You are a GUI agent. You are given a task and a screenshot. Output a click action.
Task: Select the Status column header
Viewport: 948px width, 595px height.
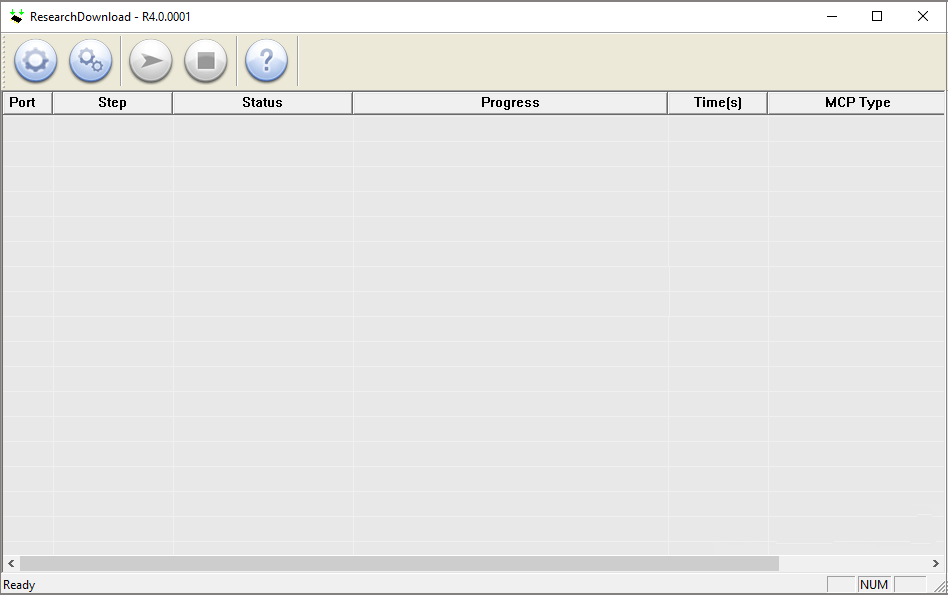coord(262,103)
